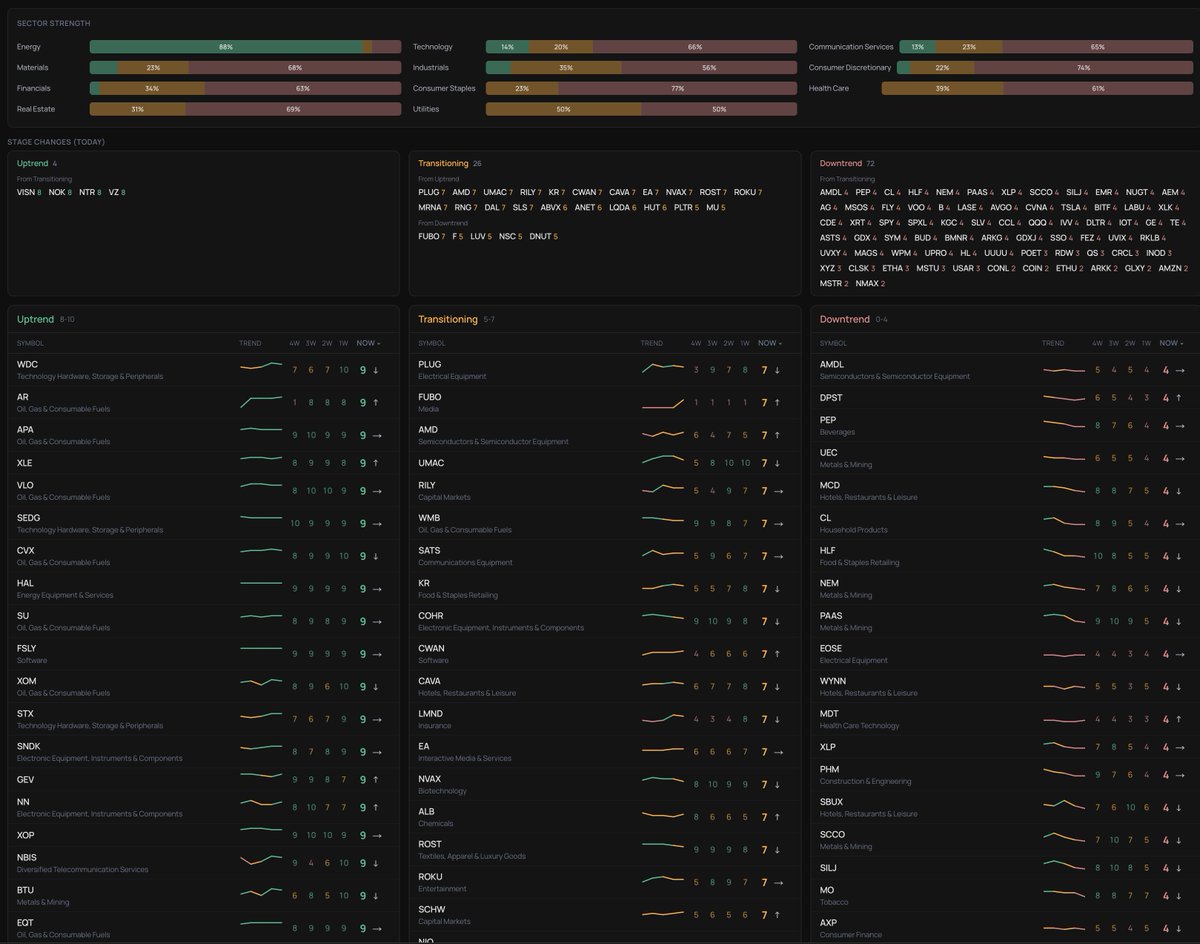The height and width of the screenshot is (944, 1200).
Task: Select VISN 8 in stage changes Uptrend list
Action: [x=29, y=192]
